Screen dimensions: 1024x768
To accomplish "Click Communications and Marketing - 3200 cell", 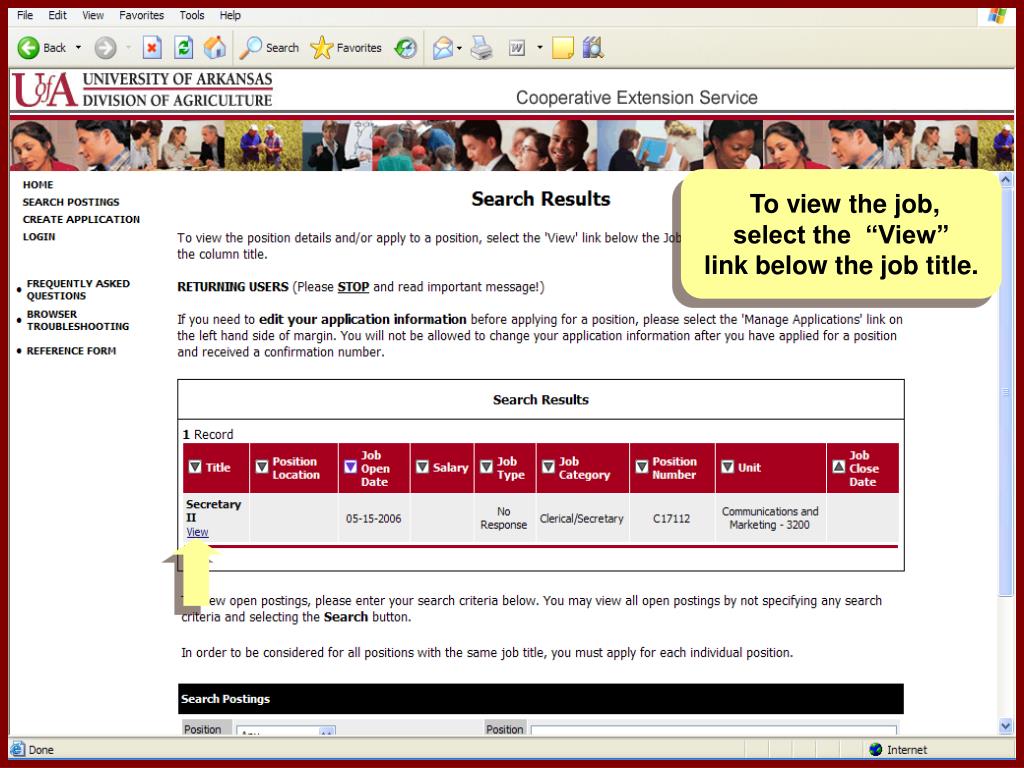I will click(x=770, y=519).
